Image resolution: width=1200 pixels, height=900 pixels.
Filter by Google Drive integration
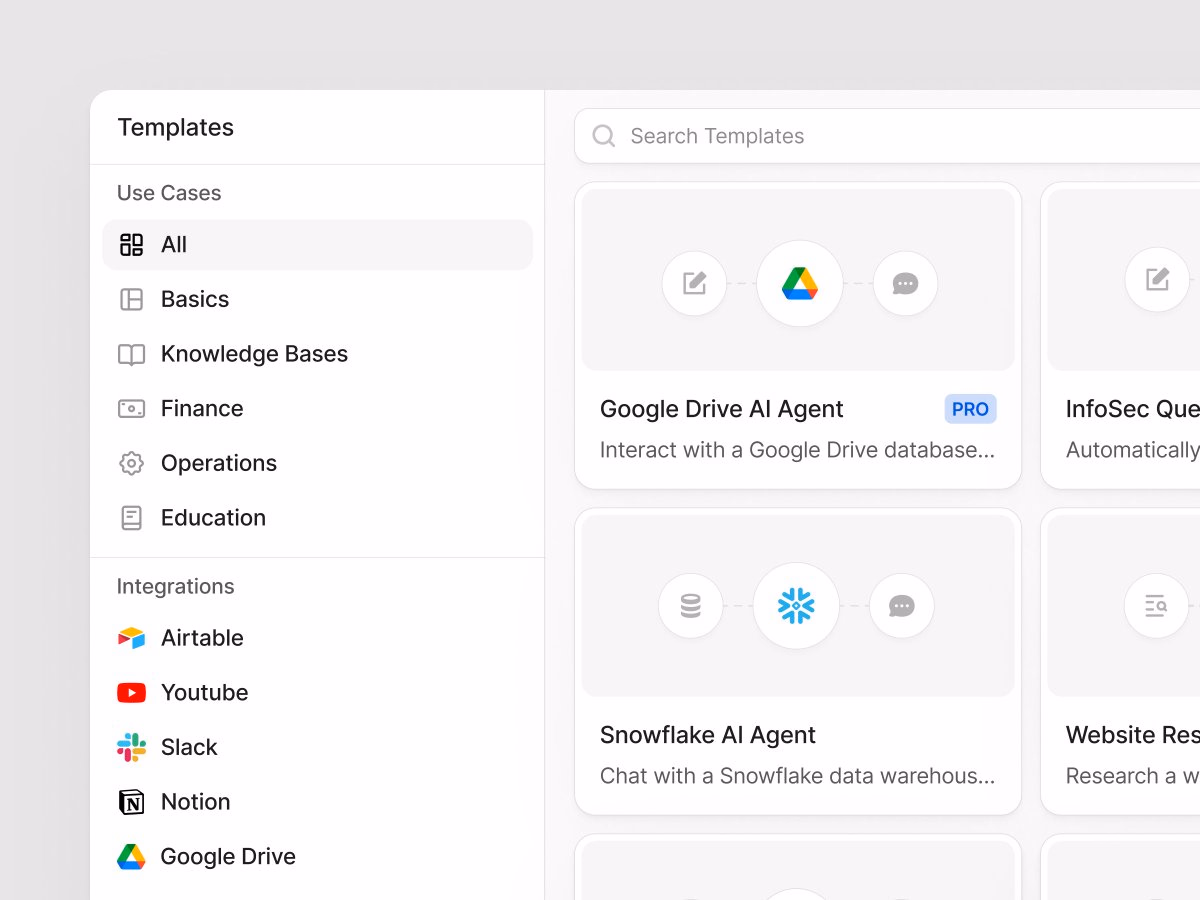click(x=318, y=856)
